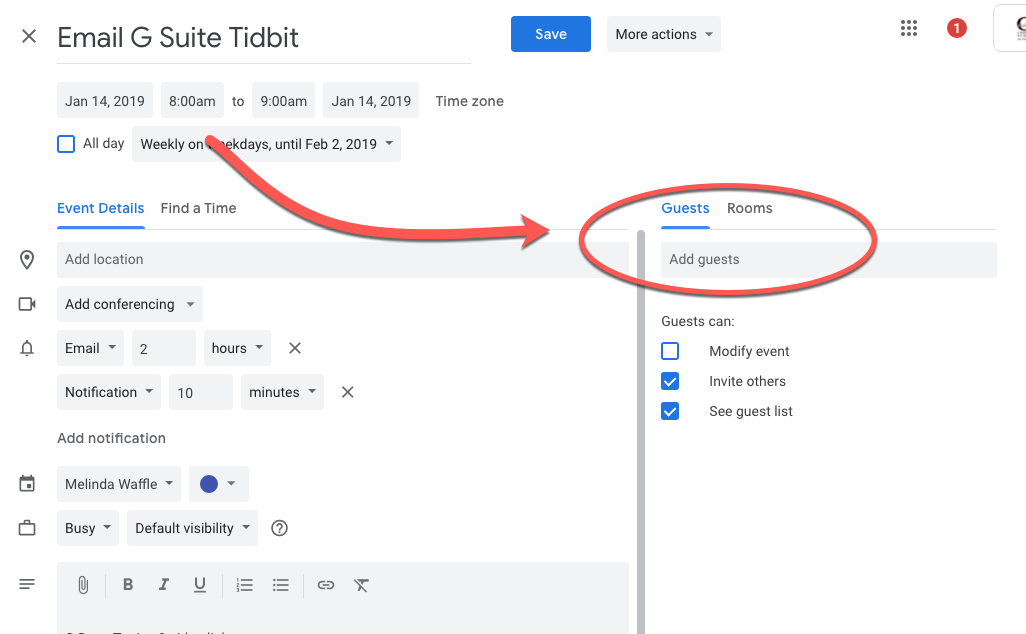1026x634 pixels.
Task: Click the briefcase availability icon
Action: tap(27, 528)
